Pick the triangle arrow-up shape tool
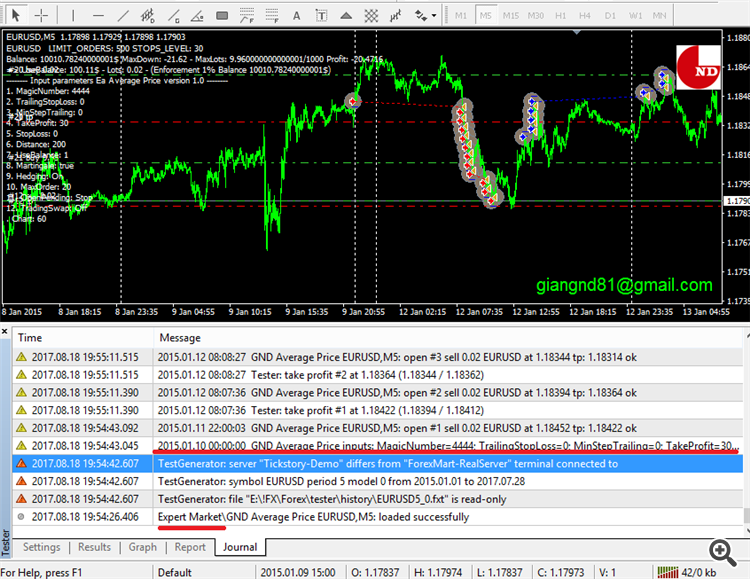This screenshot has height=579, width=750. (x=346, y=16)
